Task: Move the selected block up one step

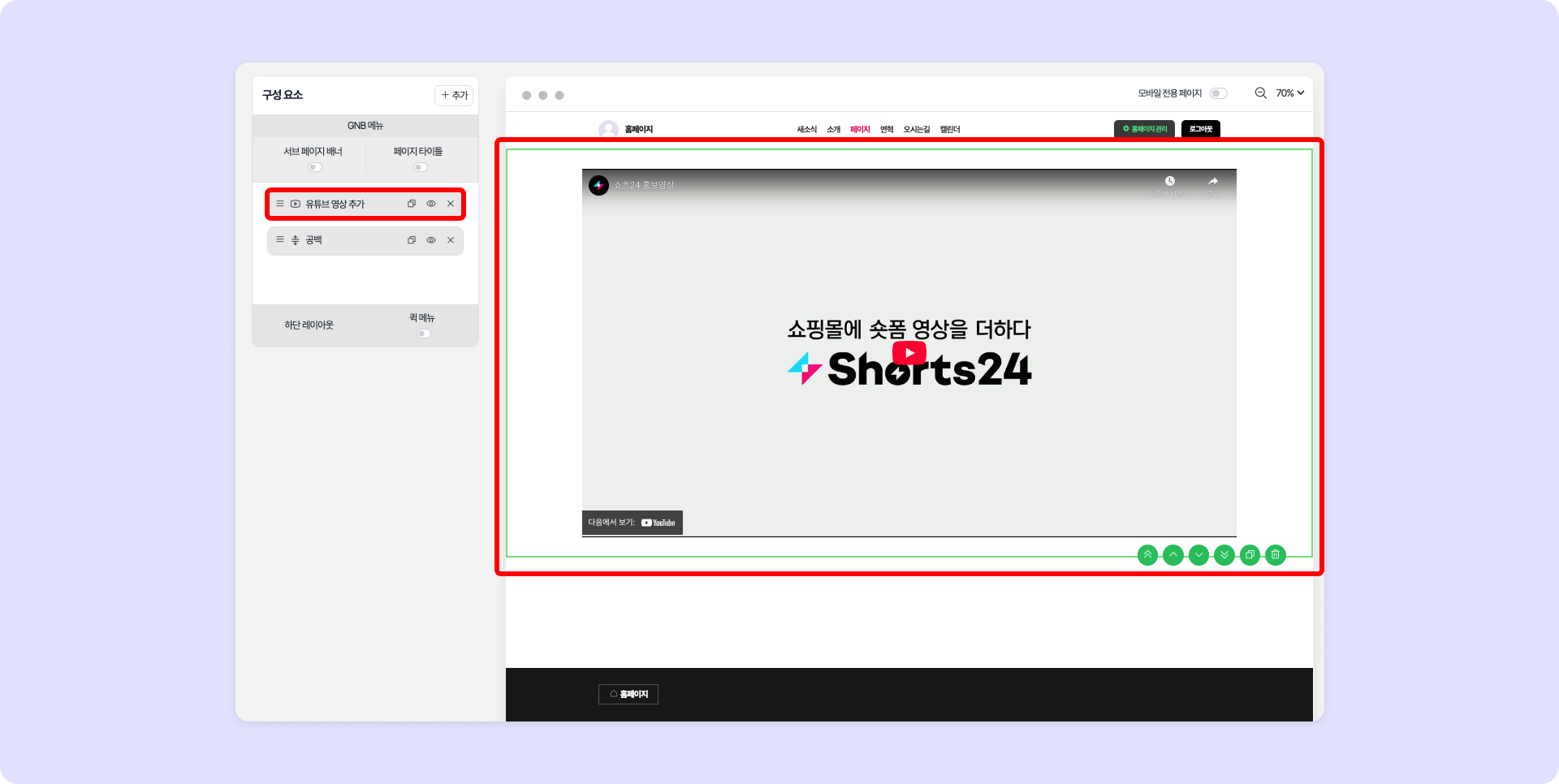Action: 1173,555
